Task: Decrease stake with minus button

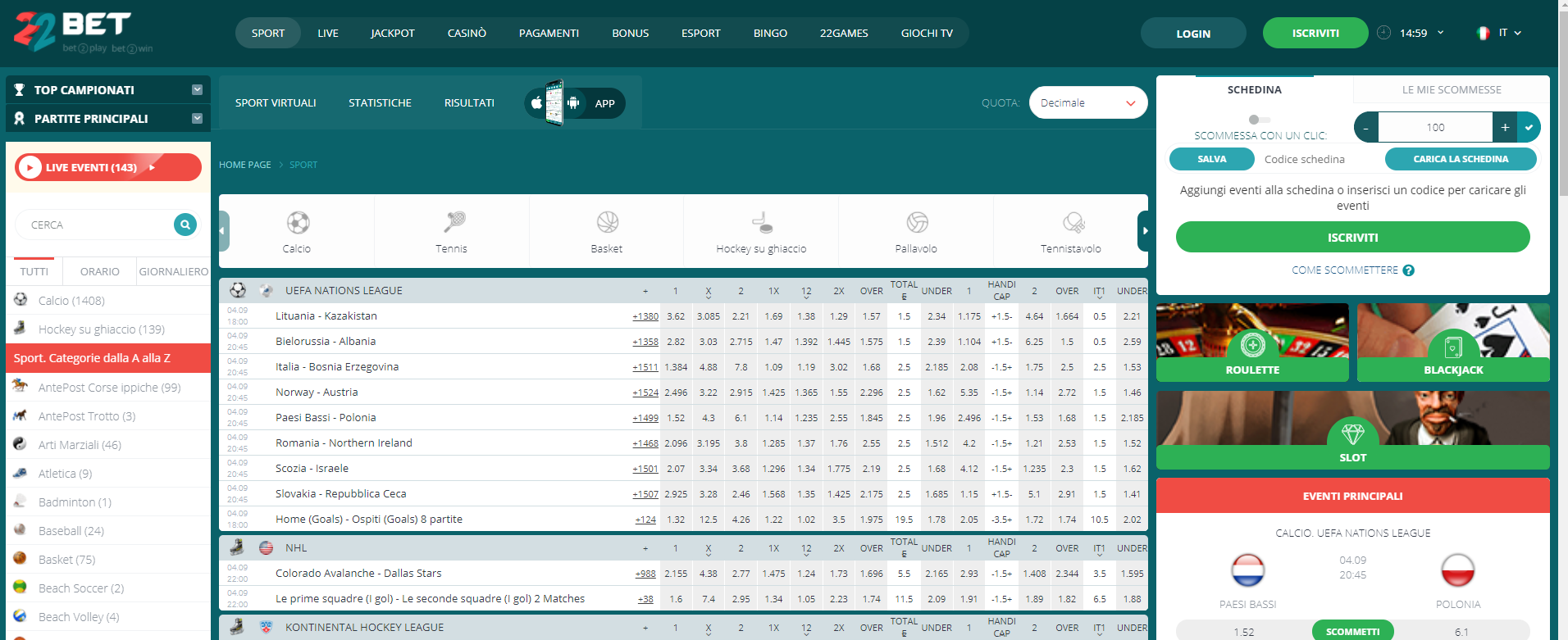Action: [x=1366, y=127]
